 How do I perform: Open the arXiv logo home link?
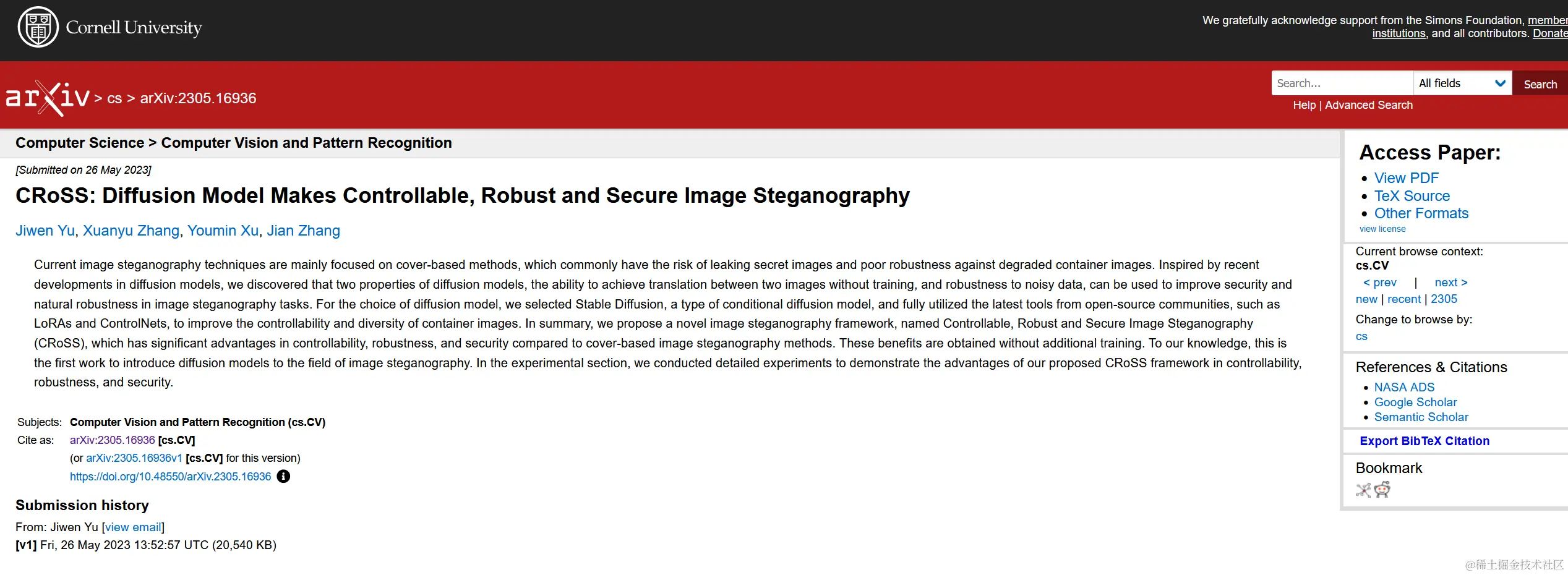tap(48, 98)
